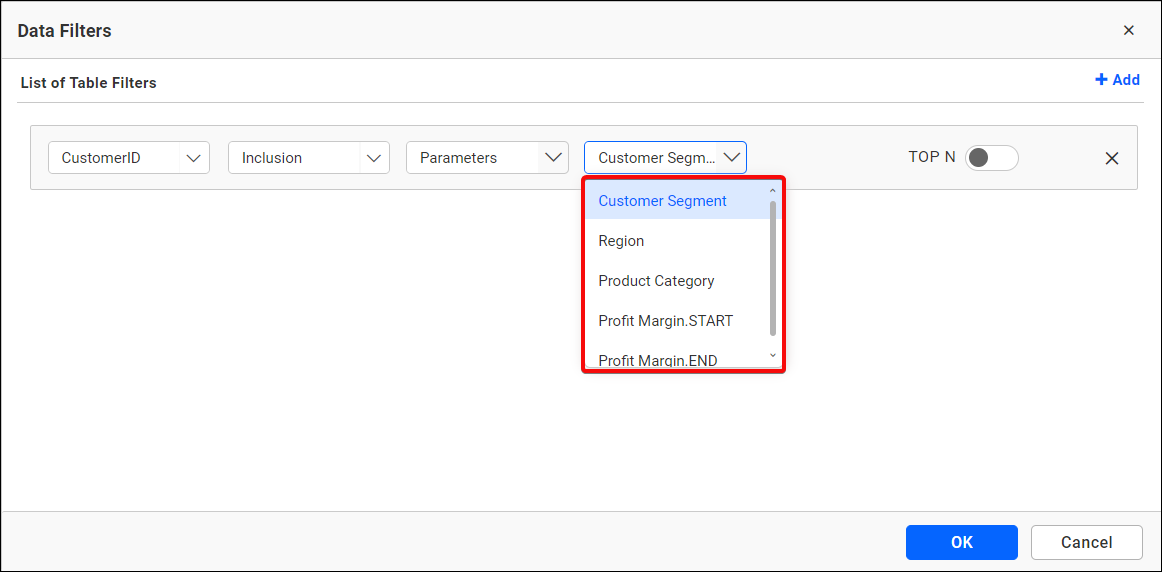This screenshot has height=572, width=1162.
Task: Click the plus icon beside Add
Action: coord(1101,80)
